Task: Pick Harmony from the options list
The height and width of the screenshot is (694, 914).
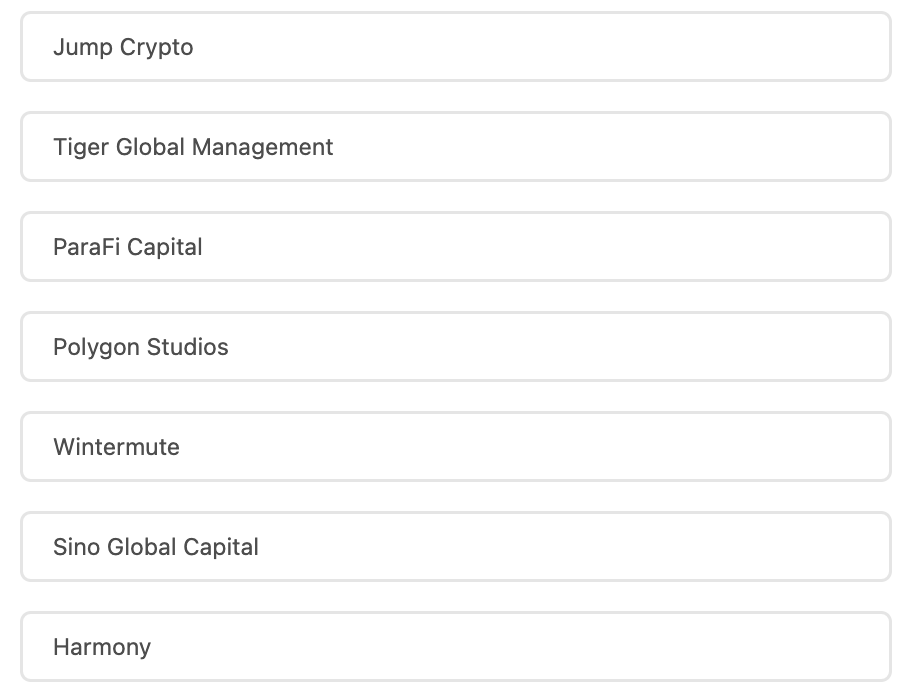Action: [x=455, y=647]
